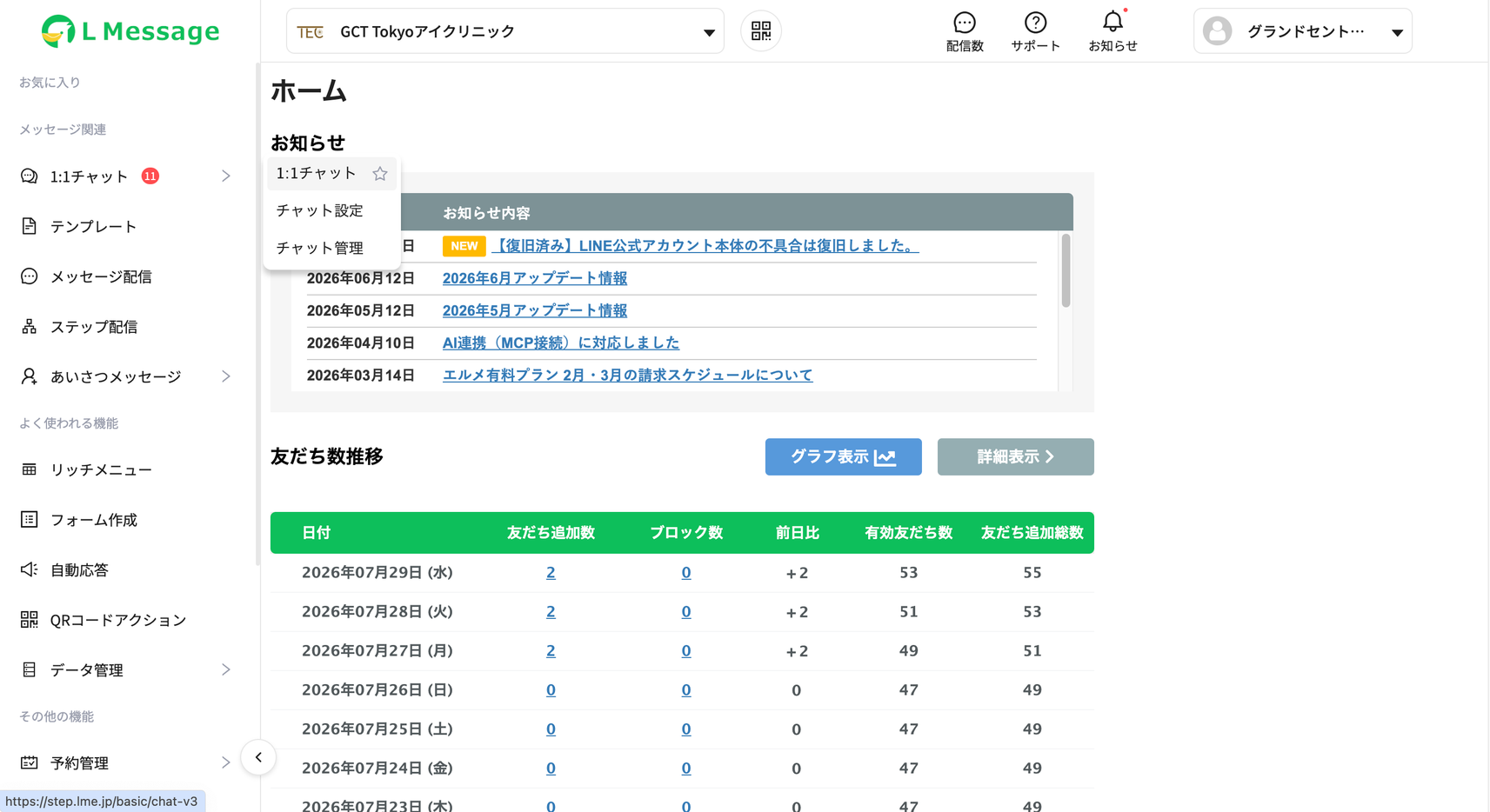1490x812 pixels.
Task: Click the user avatar icon
Action: coord(1217,31)
